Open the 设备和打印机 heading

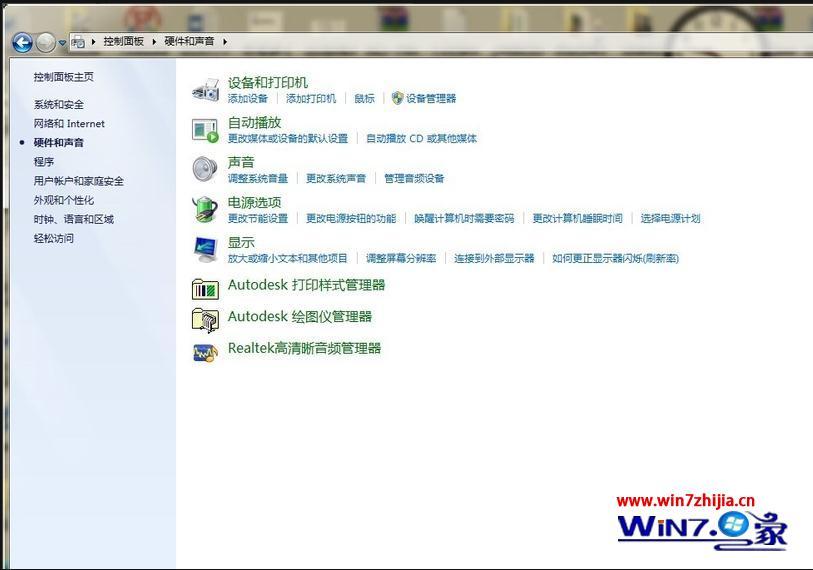(x=268, y=82)
